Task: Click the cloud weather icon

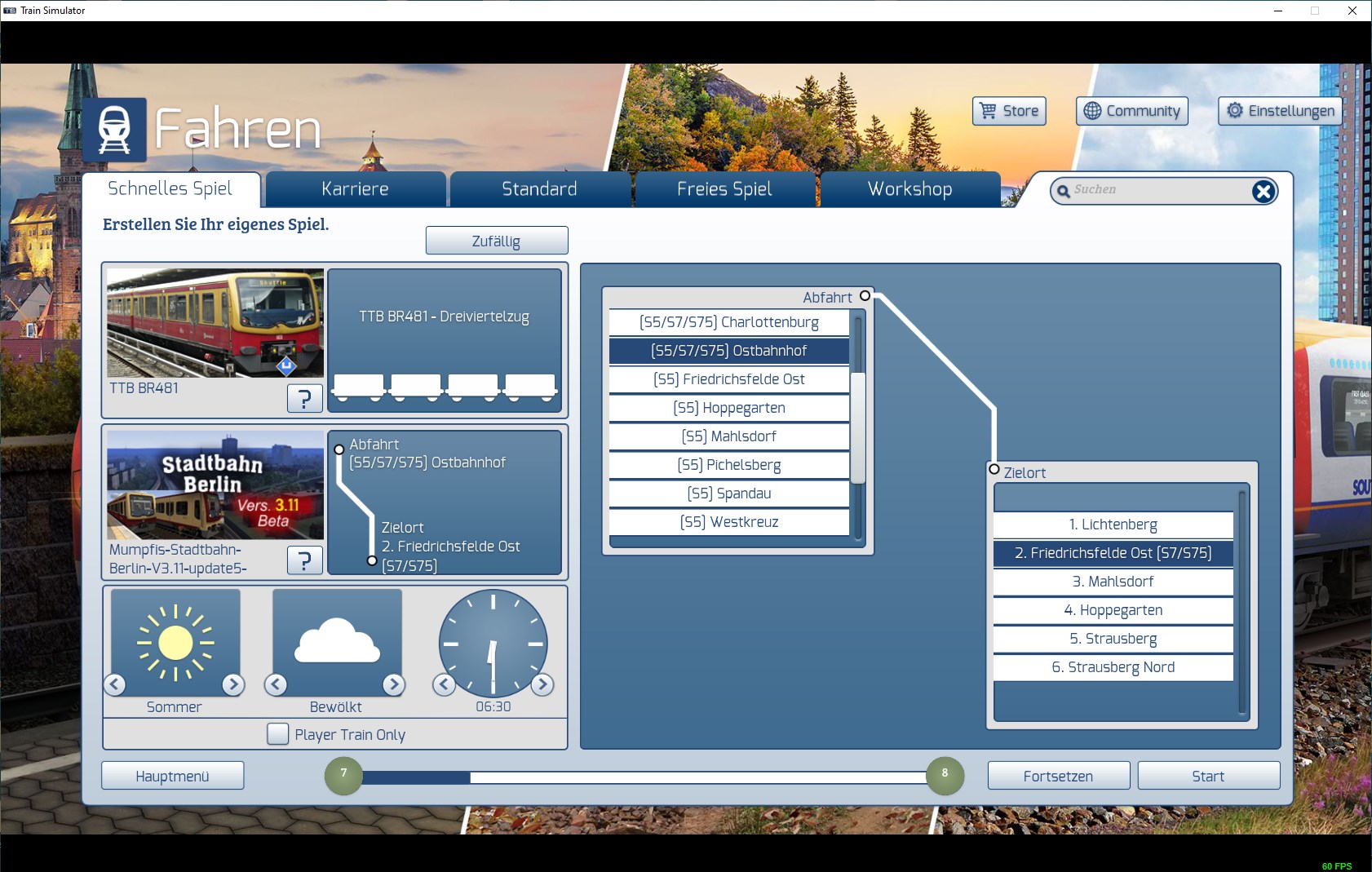Action: coord(337,643)
